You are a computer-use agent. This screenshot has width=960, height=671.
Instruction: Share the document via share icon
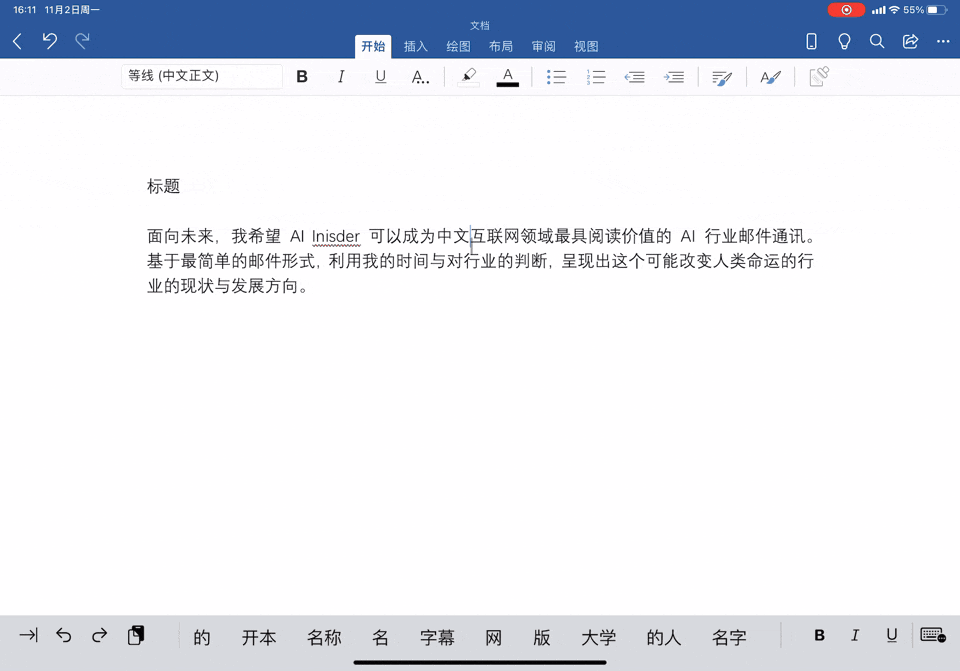tap(910, 41)
